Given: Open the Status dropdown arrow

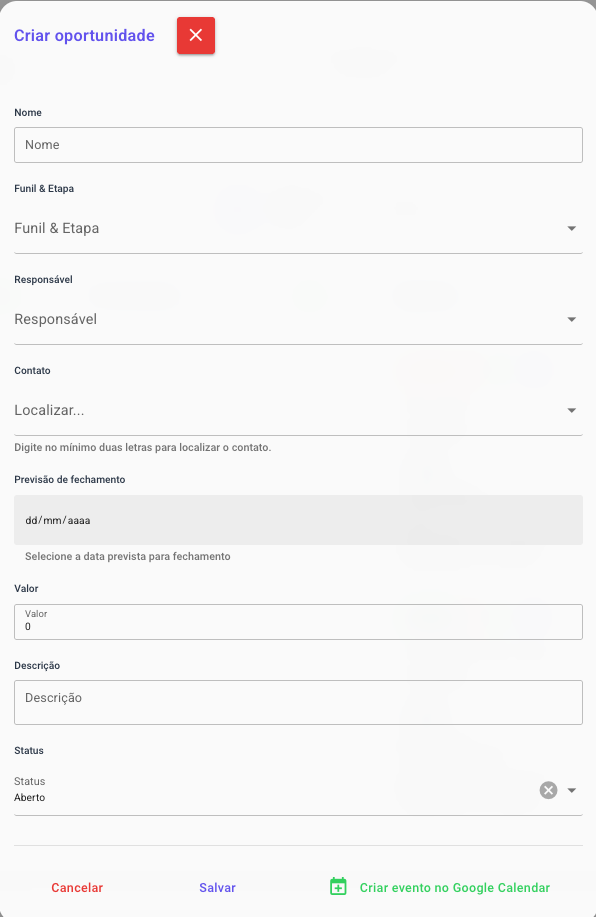Looking at the screenshot, I should click(571, 790).
